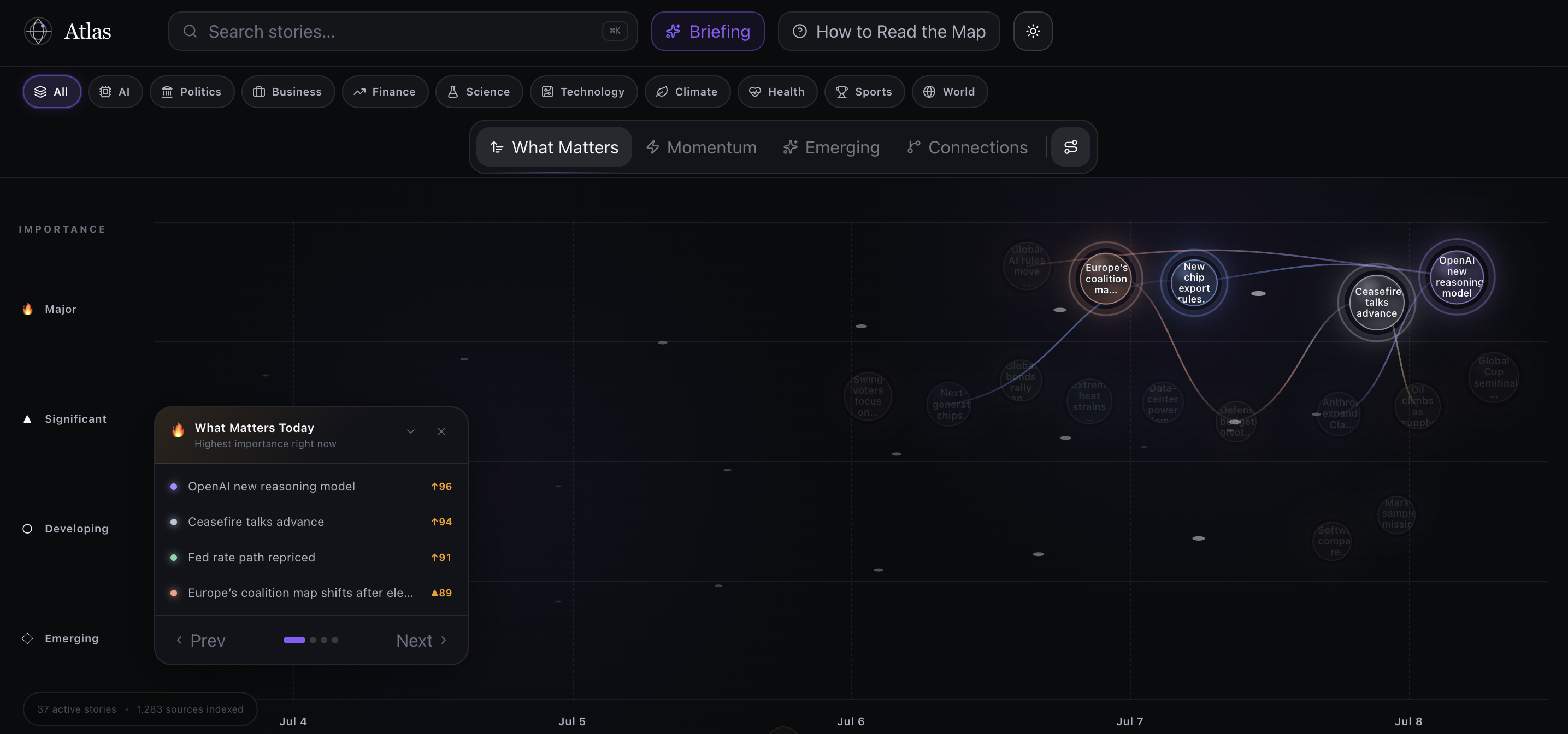Click the Briefing sparkle icon
The height and width of the screenshot is (734, 1568).
pyautogui.click(x=673, y=31)
